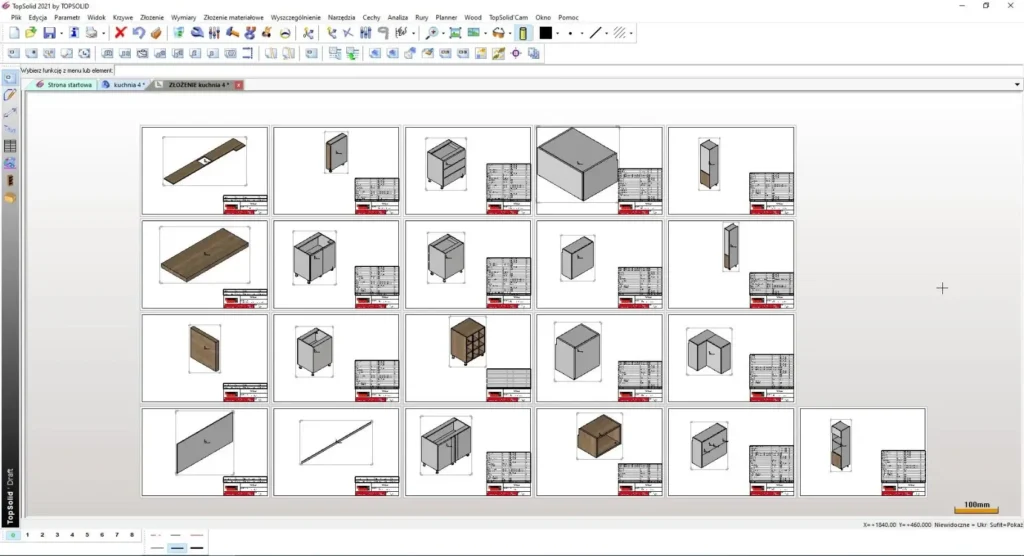Click the zoom magnifier icon
Image resolution: width=1024 pixels, height=556 pixels.
[432, 33]
